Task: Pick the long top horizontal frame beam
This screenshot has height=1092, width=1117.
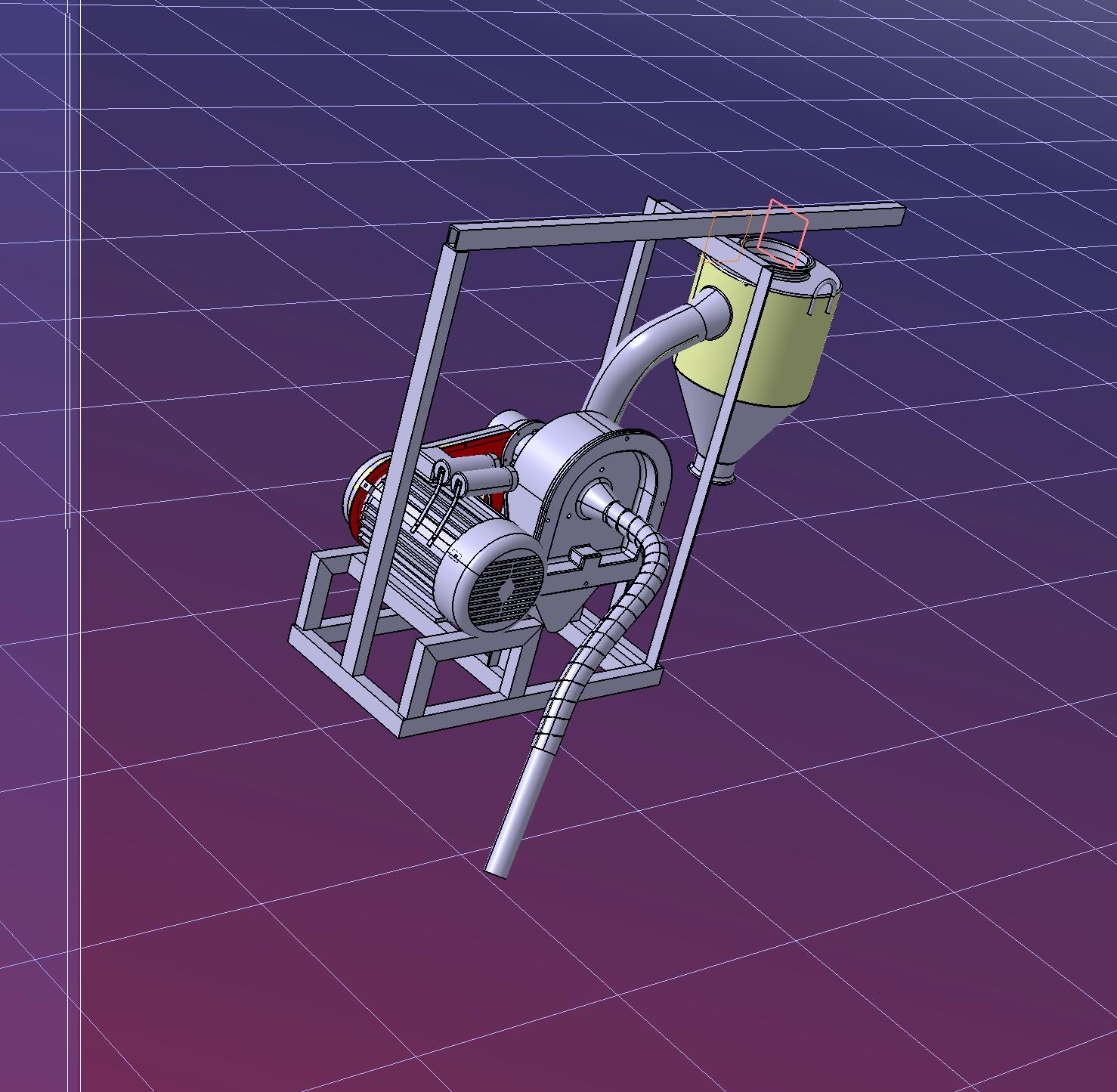Action: point(676,225)
